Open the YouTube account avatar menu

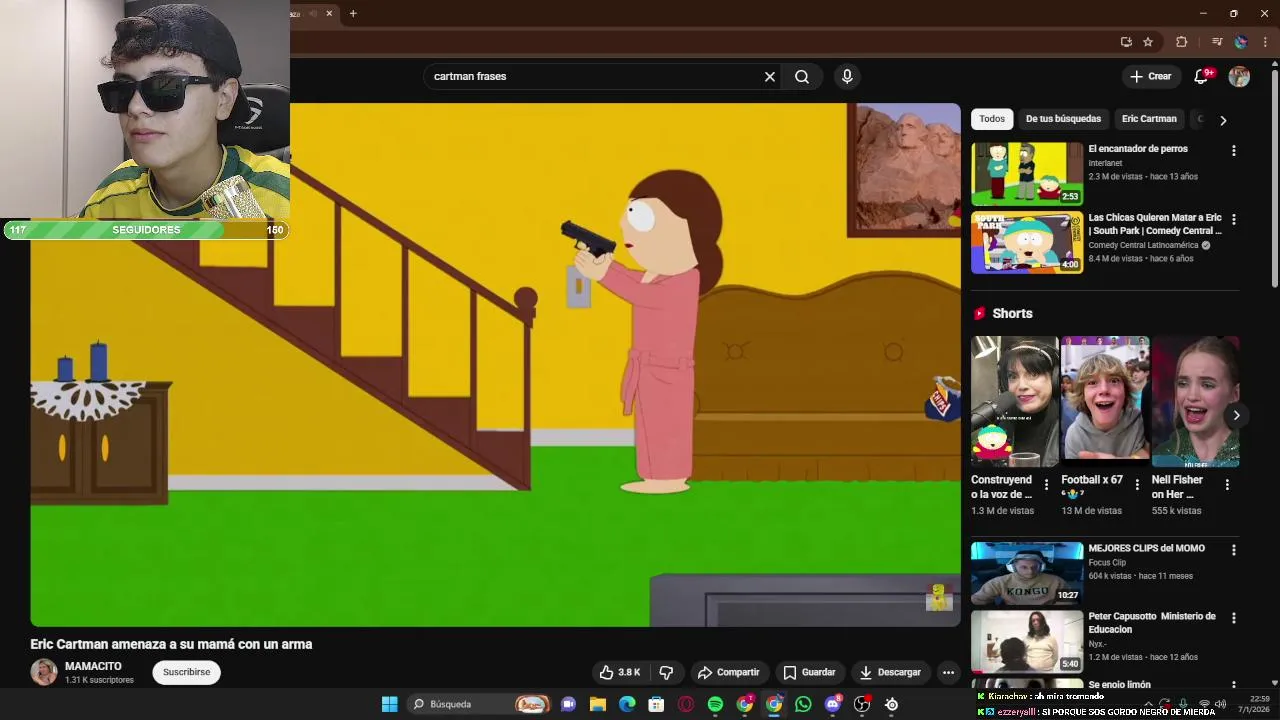tap(1239, 76)
